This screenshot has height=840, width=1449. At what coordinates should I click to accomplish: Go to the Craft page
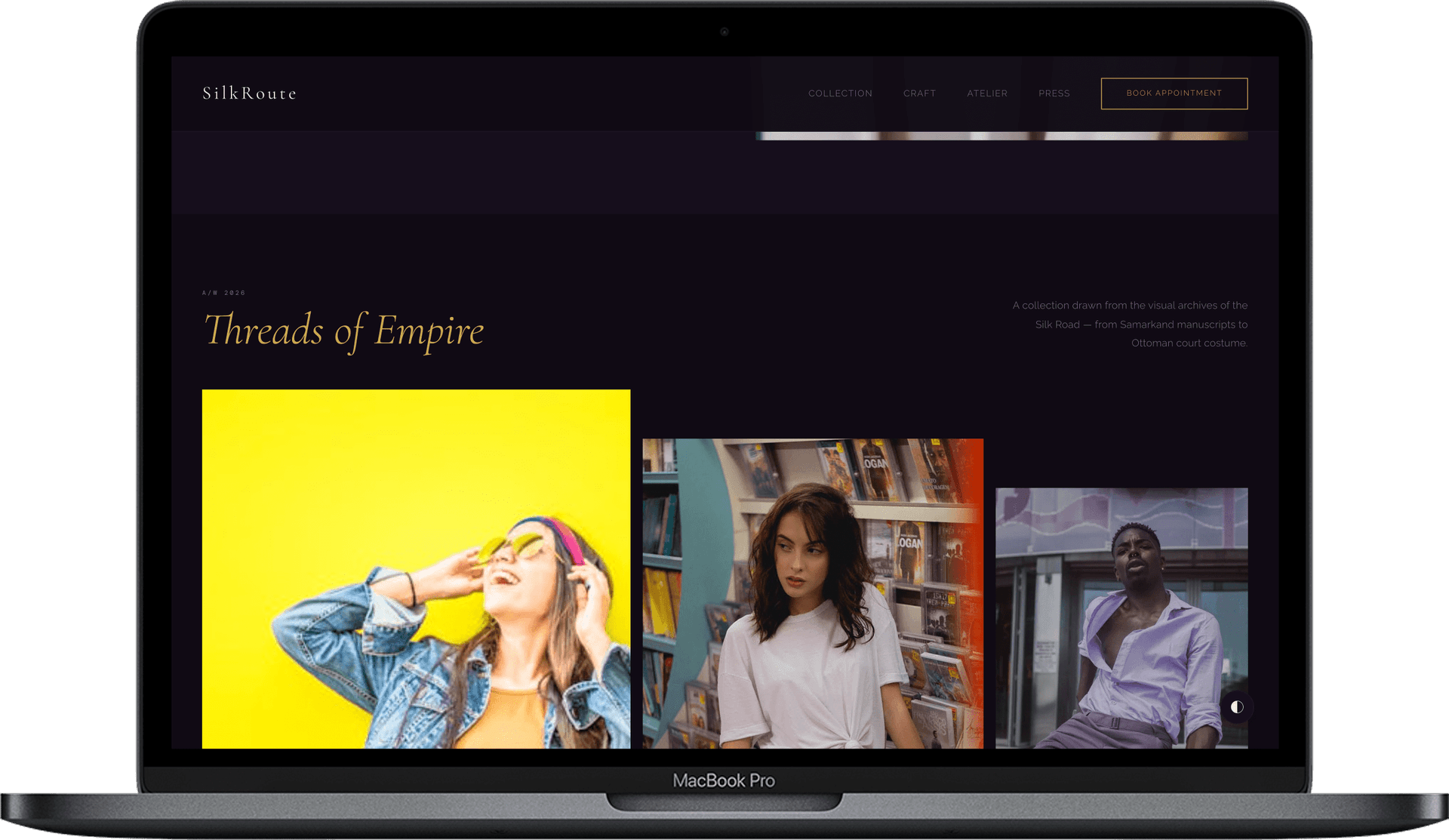(x=919, y=94)
